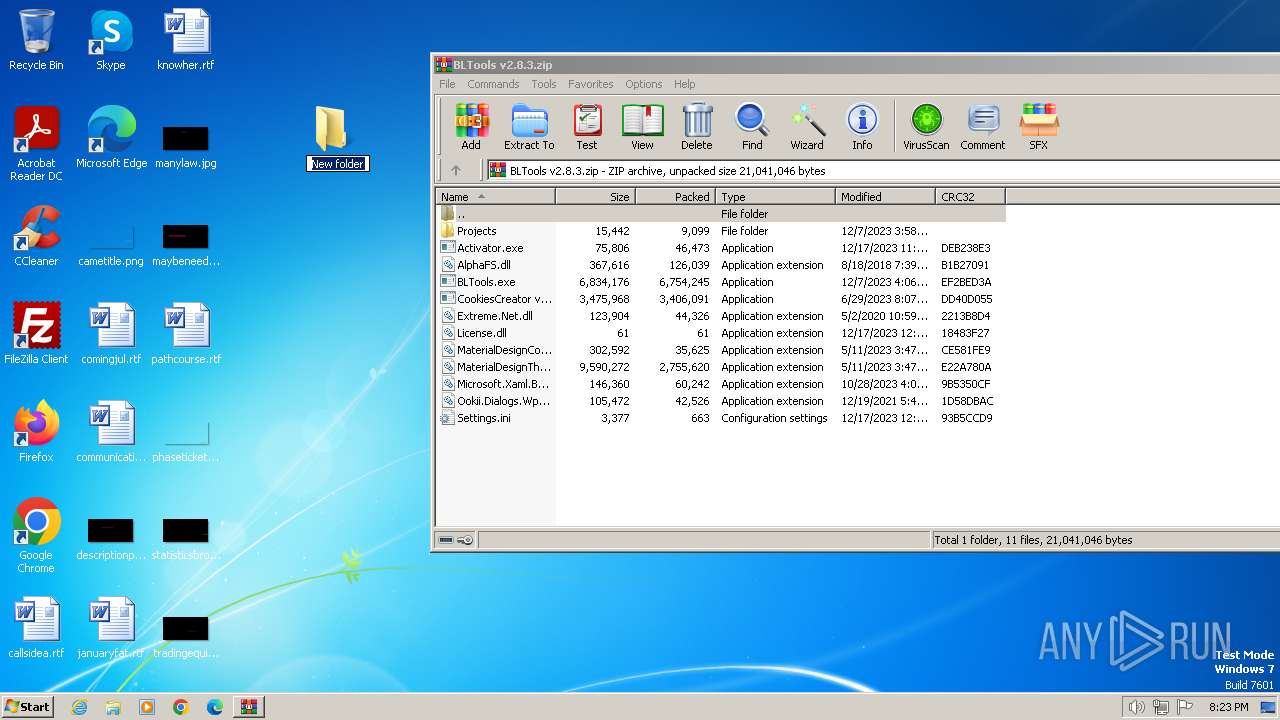Viewport: 1280px width, 720px height.
Task: Open the Options menu
Action: (644, 84)
